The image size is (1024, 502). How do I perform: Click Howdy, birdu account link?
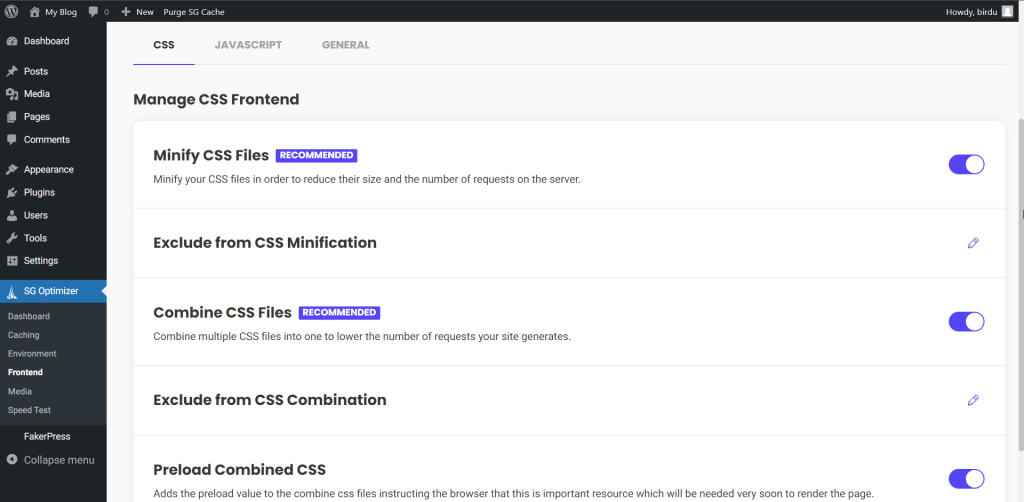click(971, 12)
